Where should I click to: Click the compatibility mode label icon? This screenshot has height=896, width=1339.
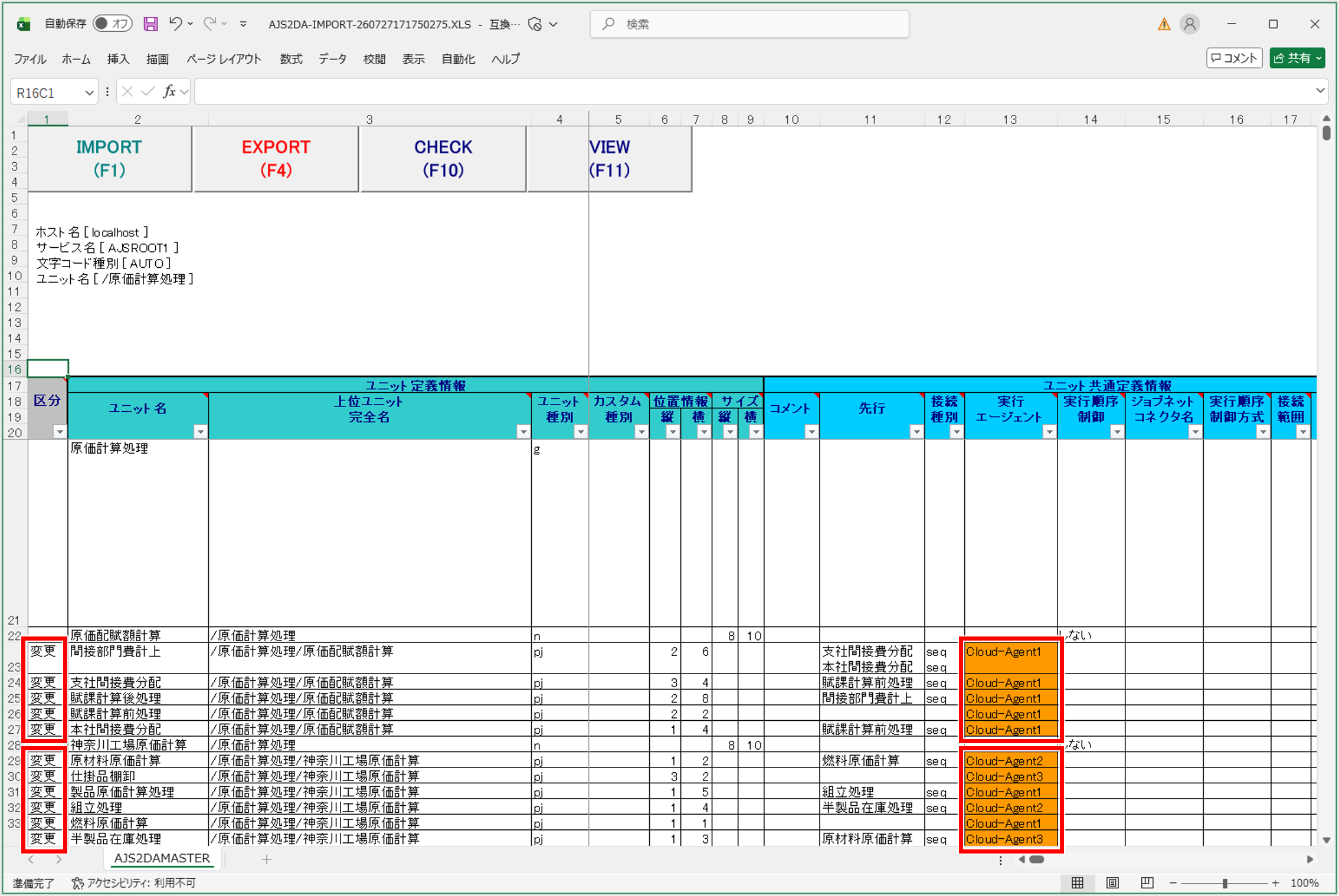click(x=535, y=24)
